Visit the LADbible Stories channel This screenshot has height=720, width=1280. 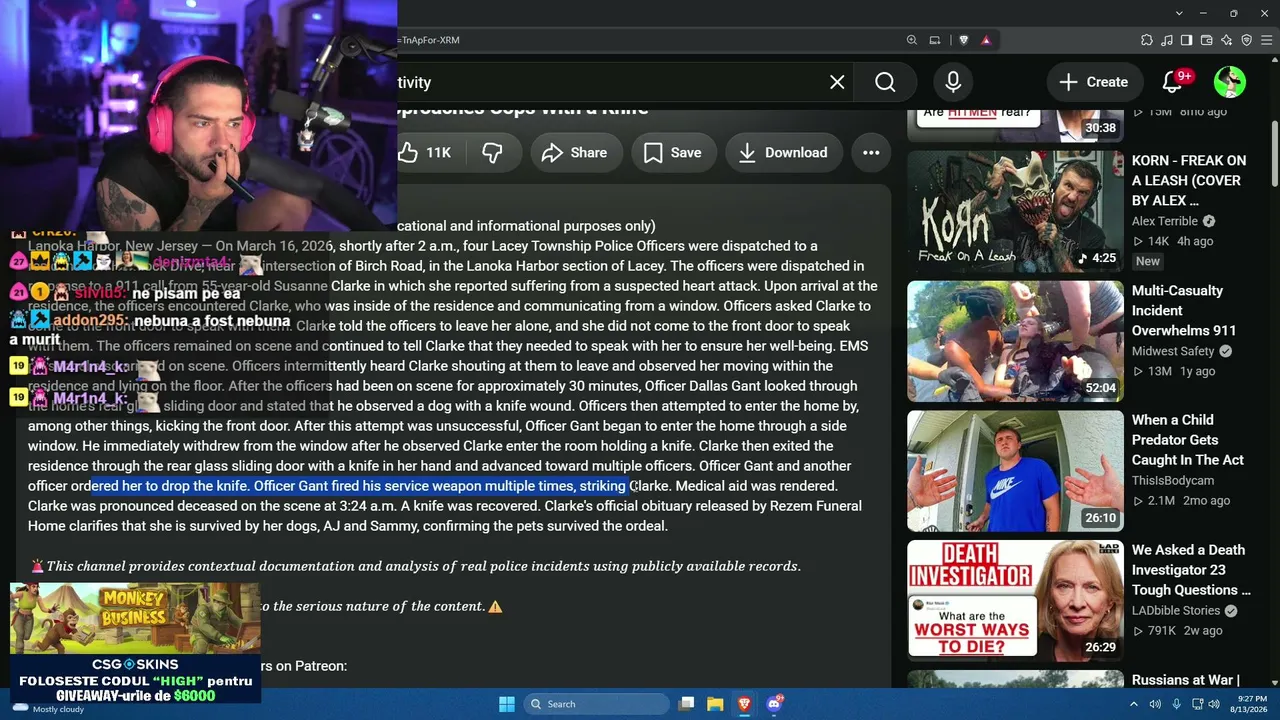coord(1176,611)
